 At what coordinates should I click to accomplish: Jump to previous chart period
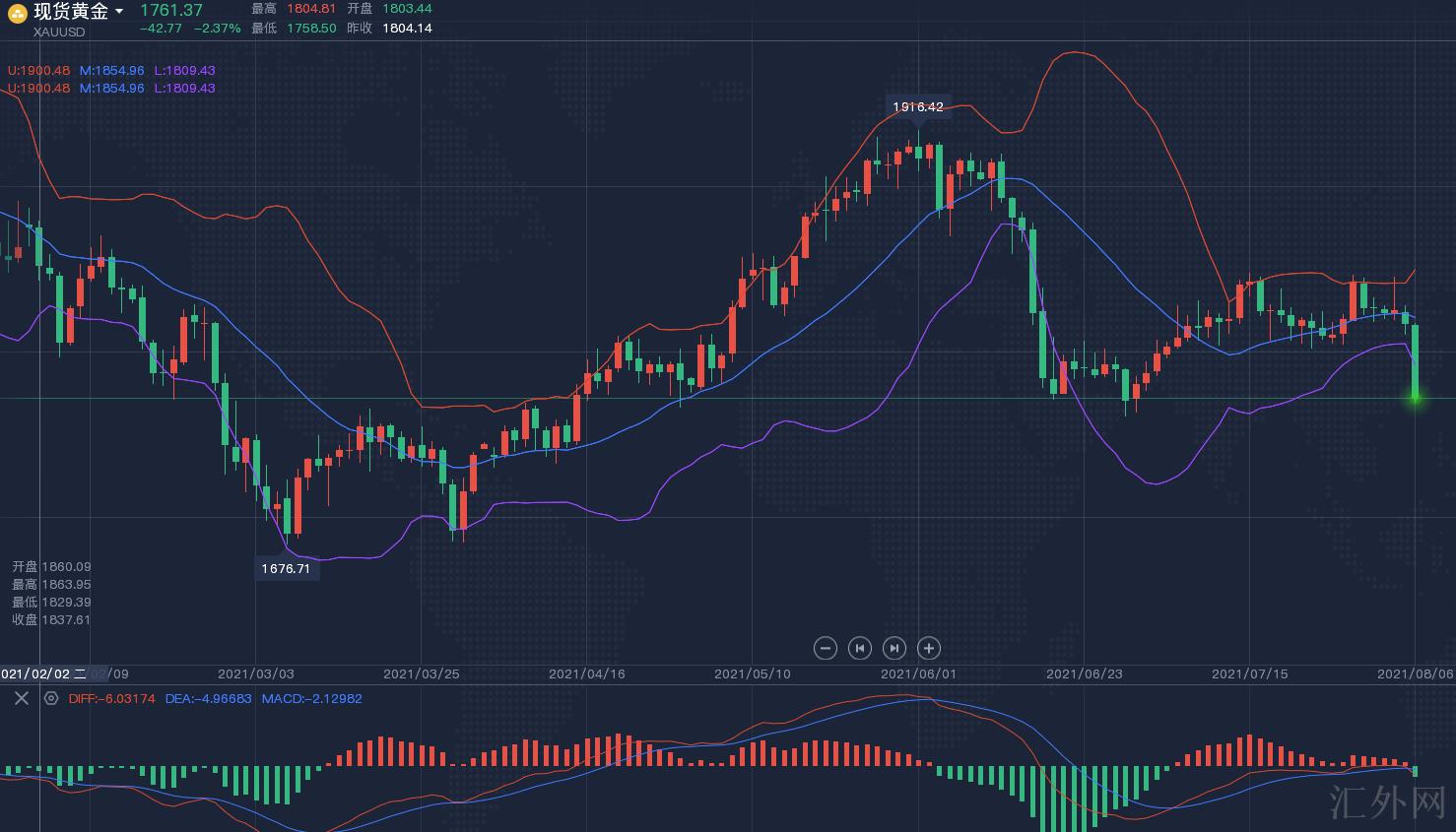pyautogui.click(x=859, y=648)
